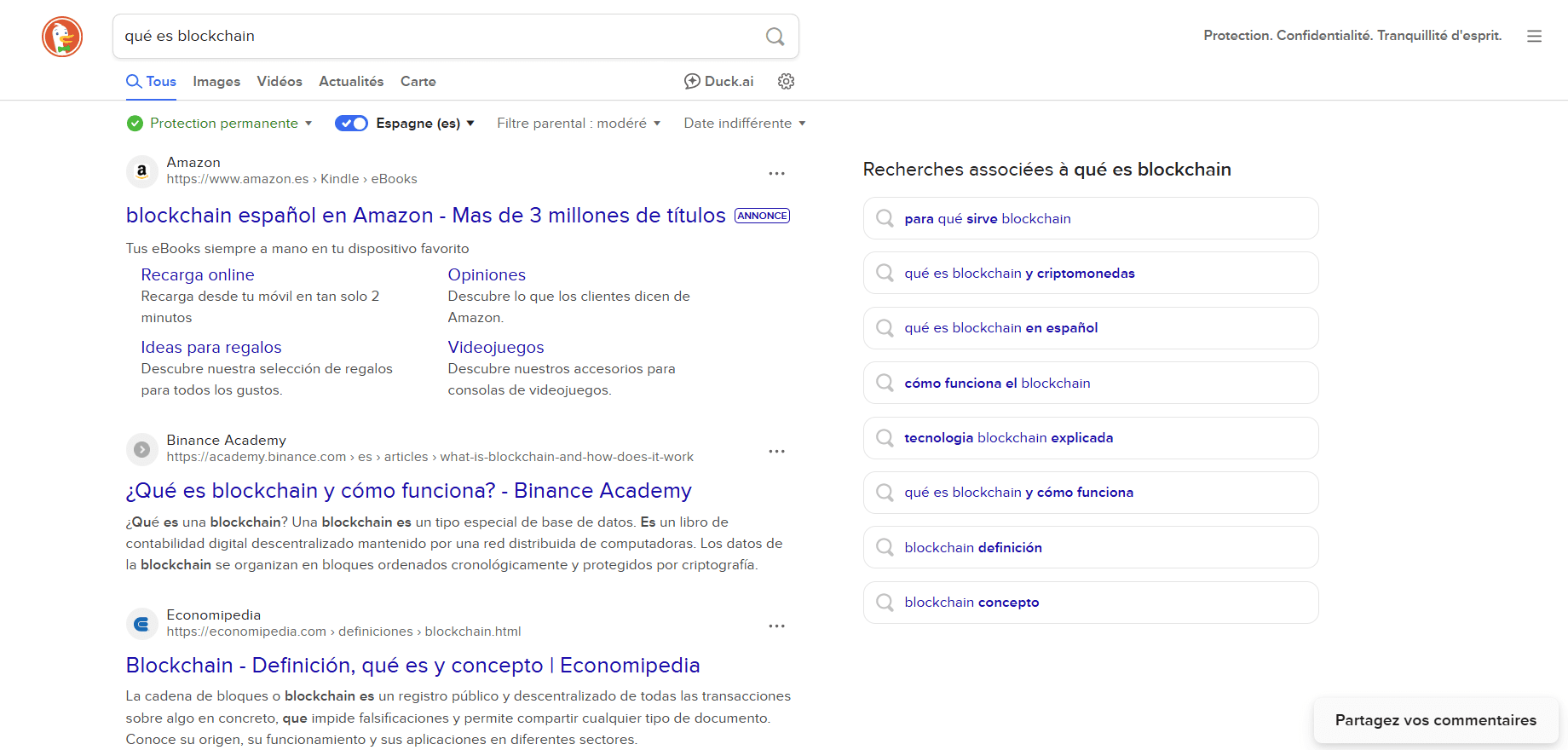Switch to the Carte tab
Screen dimensions: 1568x750
point(418,81)
